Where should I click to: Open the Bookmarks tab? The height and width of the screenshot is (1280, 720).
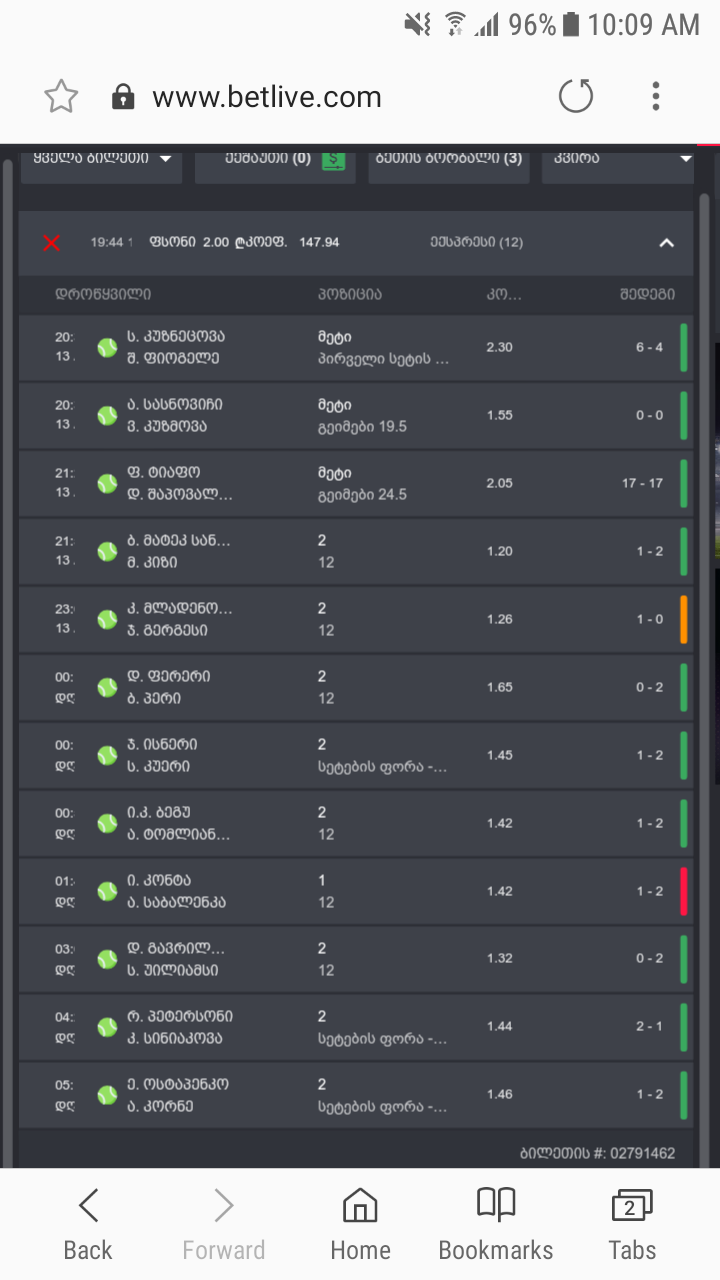(x=496, y=1224)
